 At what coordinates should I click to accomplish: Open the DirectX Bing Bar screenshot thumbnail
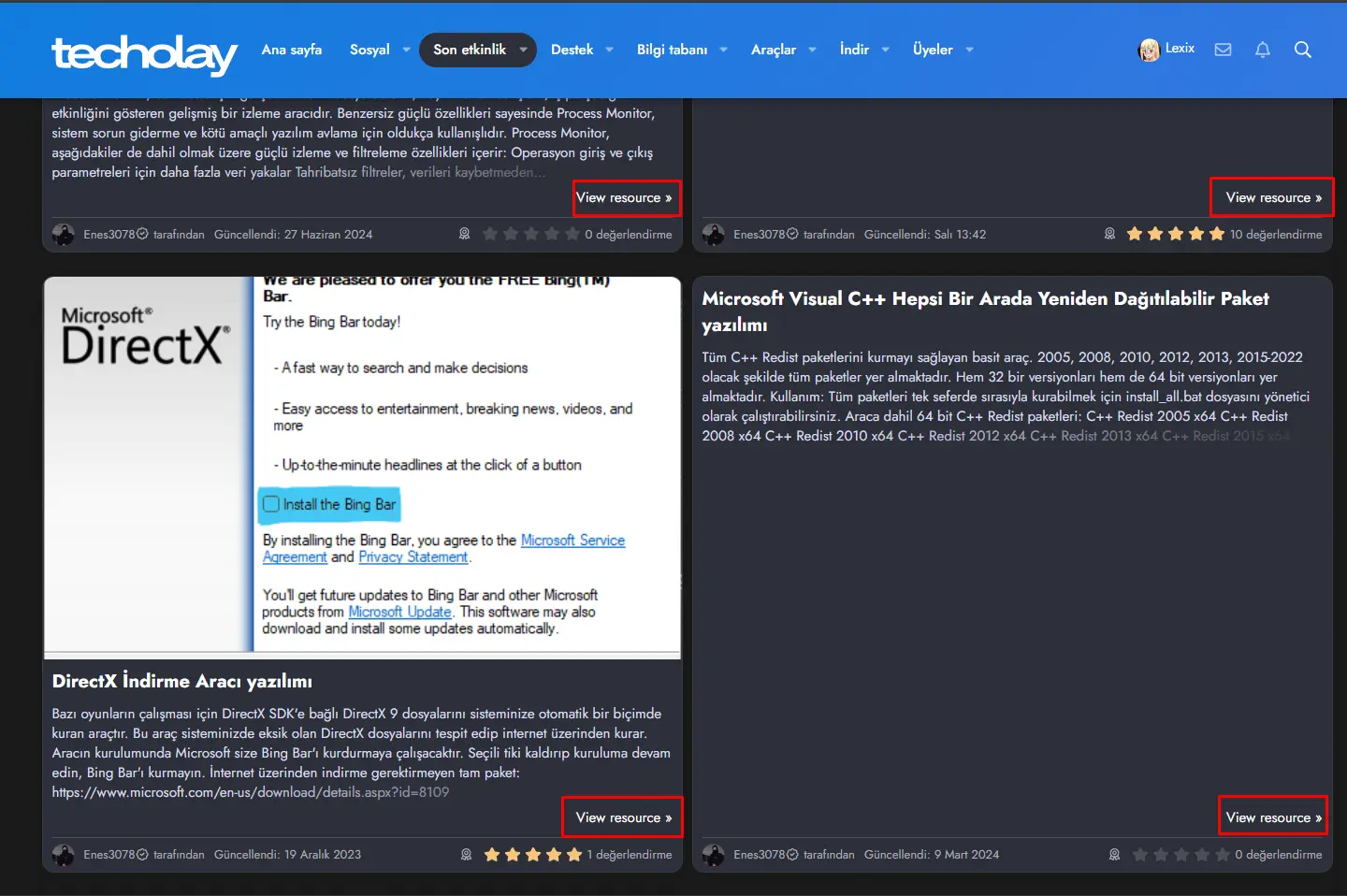coord(362,468)
